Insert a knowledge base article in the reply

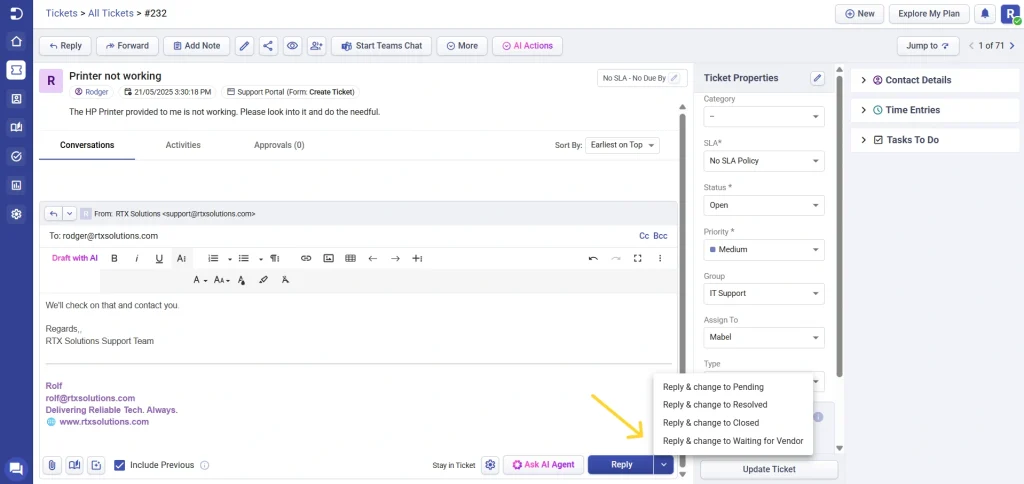(x=74, y=465)
